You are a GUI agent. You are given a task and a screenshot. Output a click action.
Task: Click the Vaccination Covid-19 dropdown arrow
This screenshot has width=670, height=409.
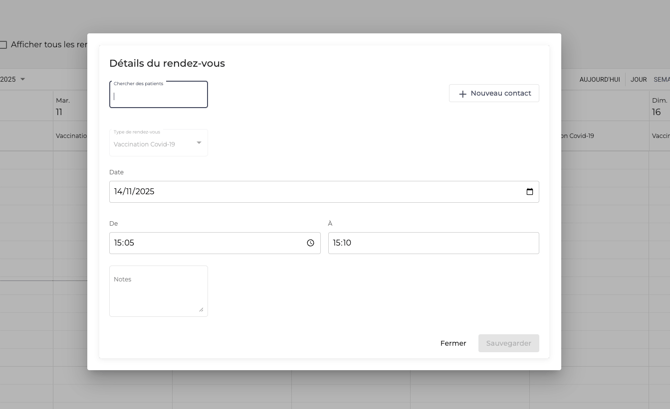(x=199, y=143)
